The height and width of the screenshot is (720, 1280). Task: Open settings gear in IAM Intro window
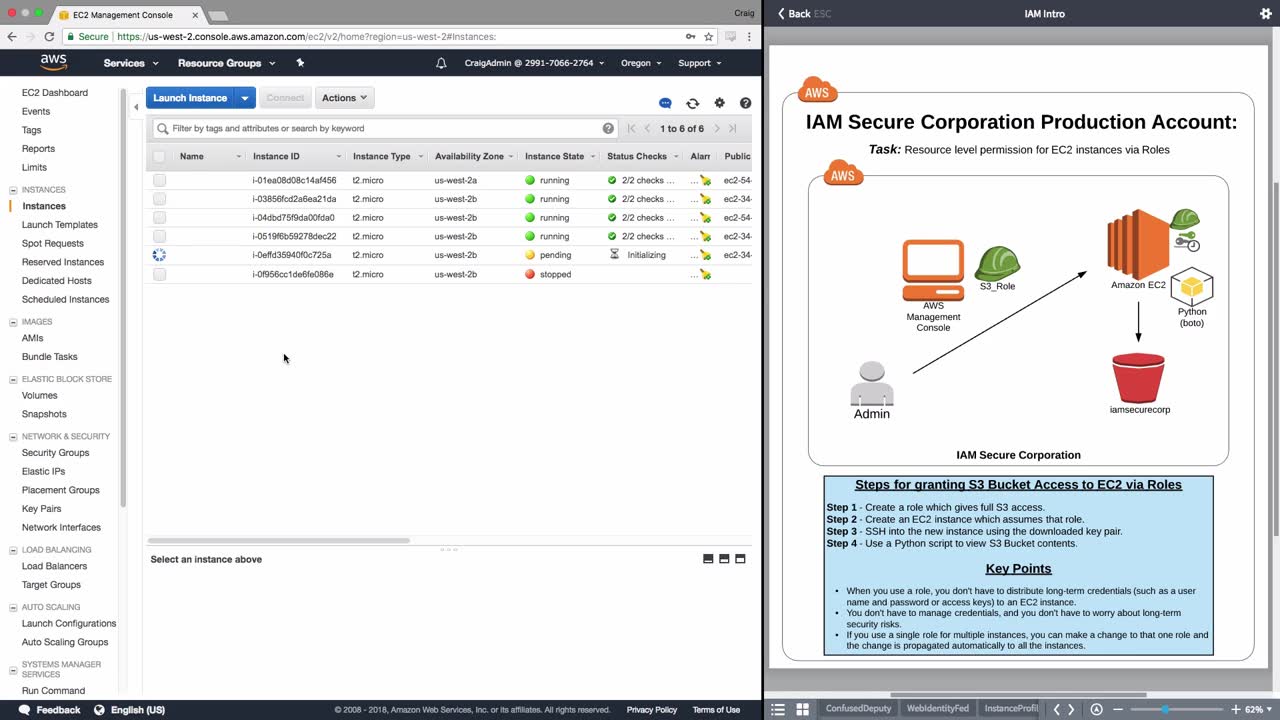tap(1266, 14)
